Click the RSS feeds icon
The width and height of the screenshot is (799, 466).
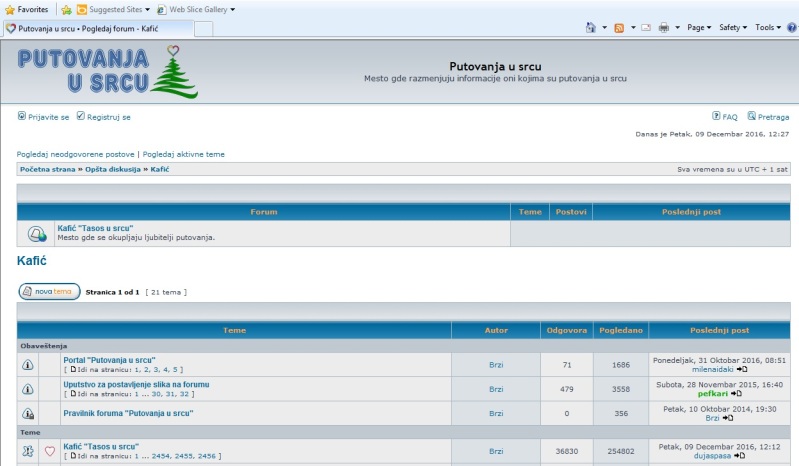[619, 28]
